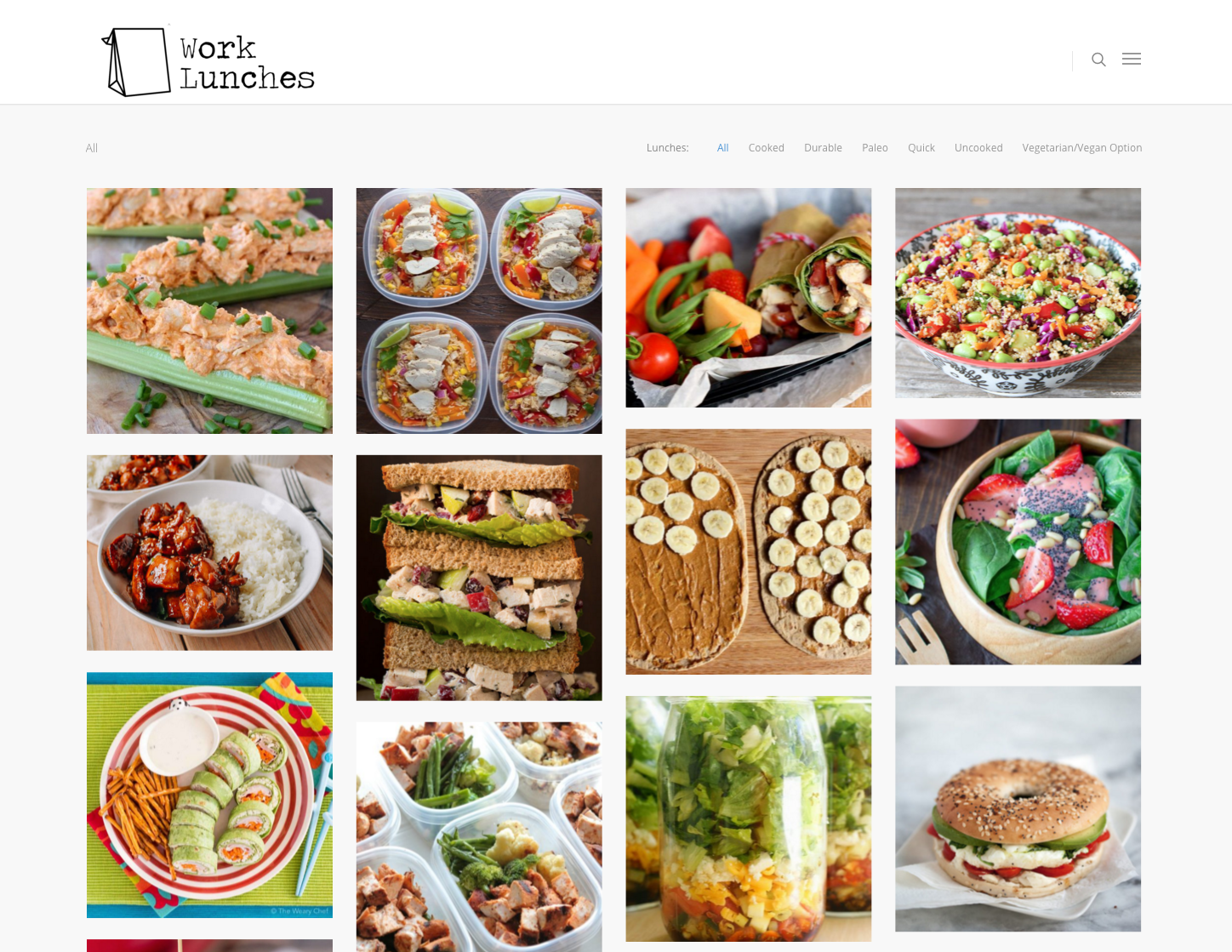Open the buffalo chicken celery sticks photo
This screenshot has height=952, width=1232.
(209, 311)
